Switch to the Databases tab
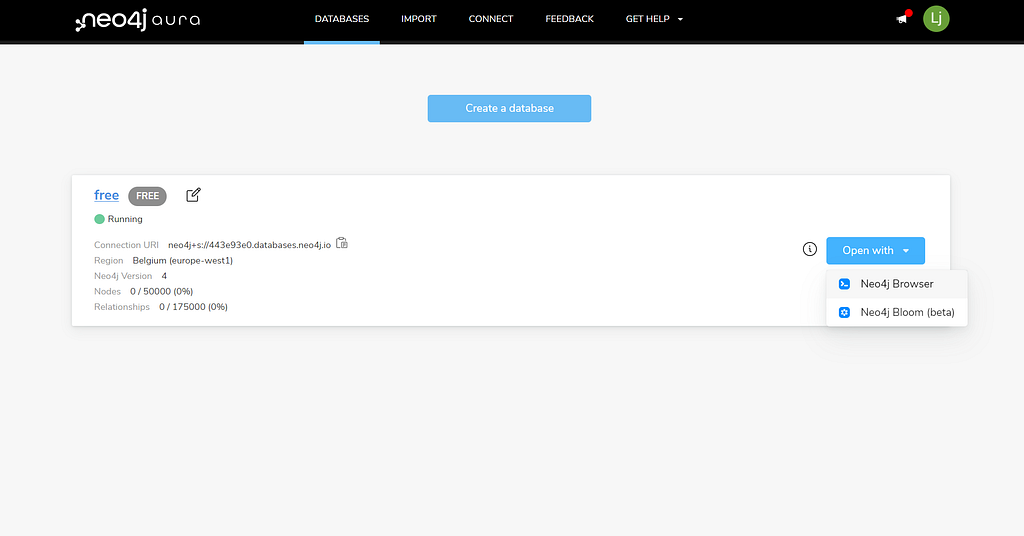Viewport: 1024px width, 536px height. [342, 19]
